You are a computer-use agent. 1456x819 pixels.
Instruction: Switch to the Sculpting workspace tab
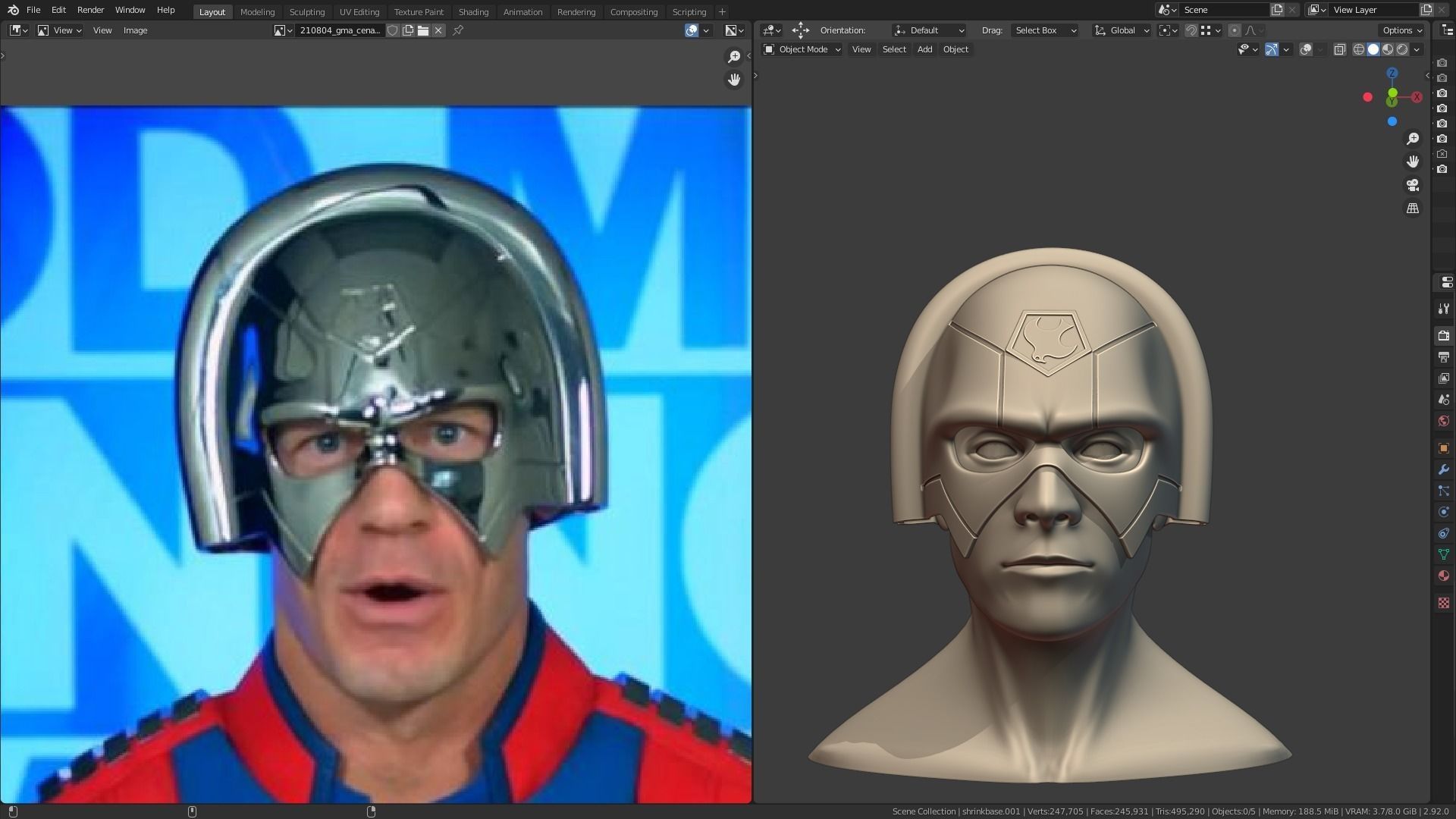coord(306,11)
